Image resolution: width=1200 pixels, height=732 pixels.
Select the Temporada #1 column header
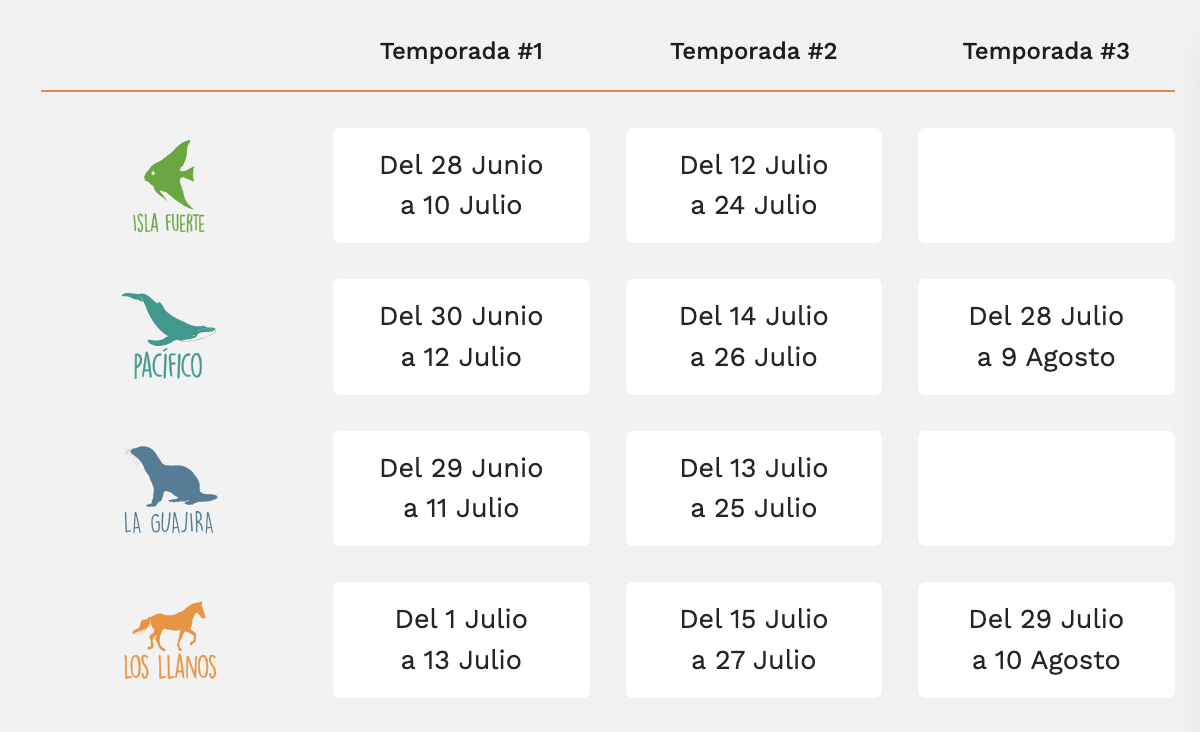coord(461,51)
